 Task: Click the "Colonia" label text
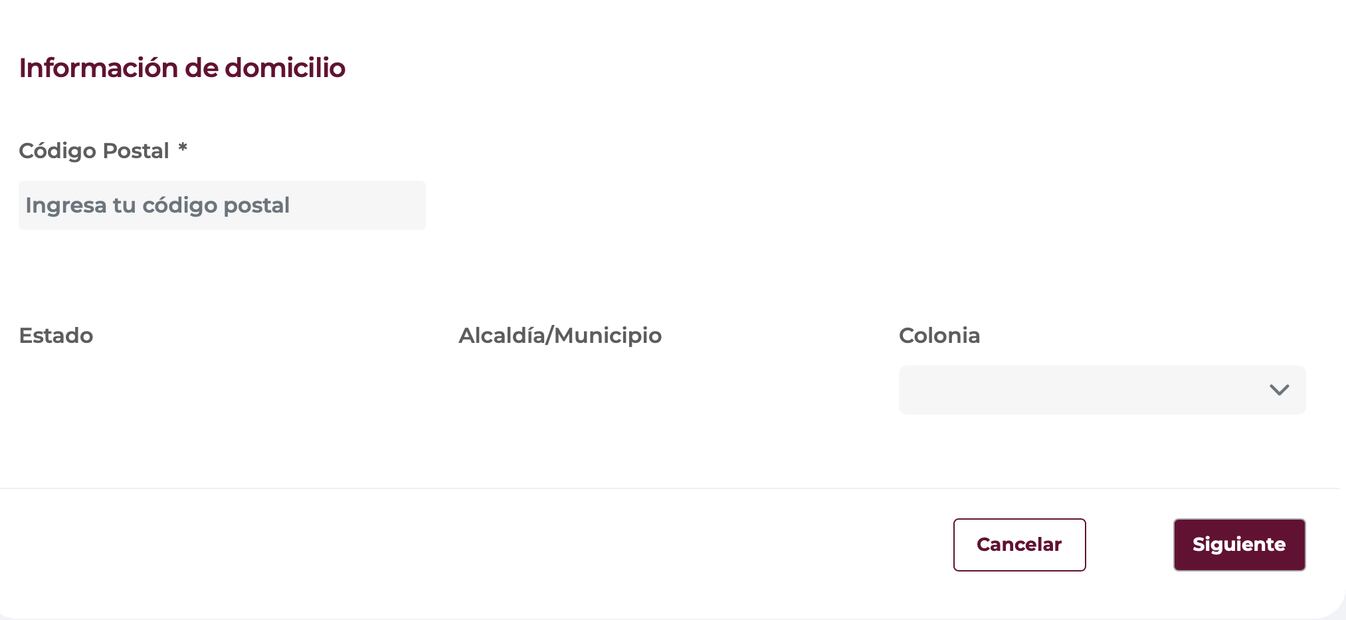939,336
